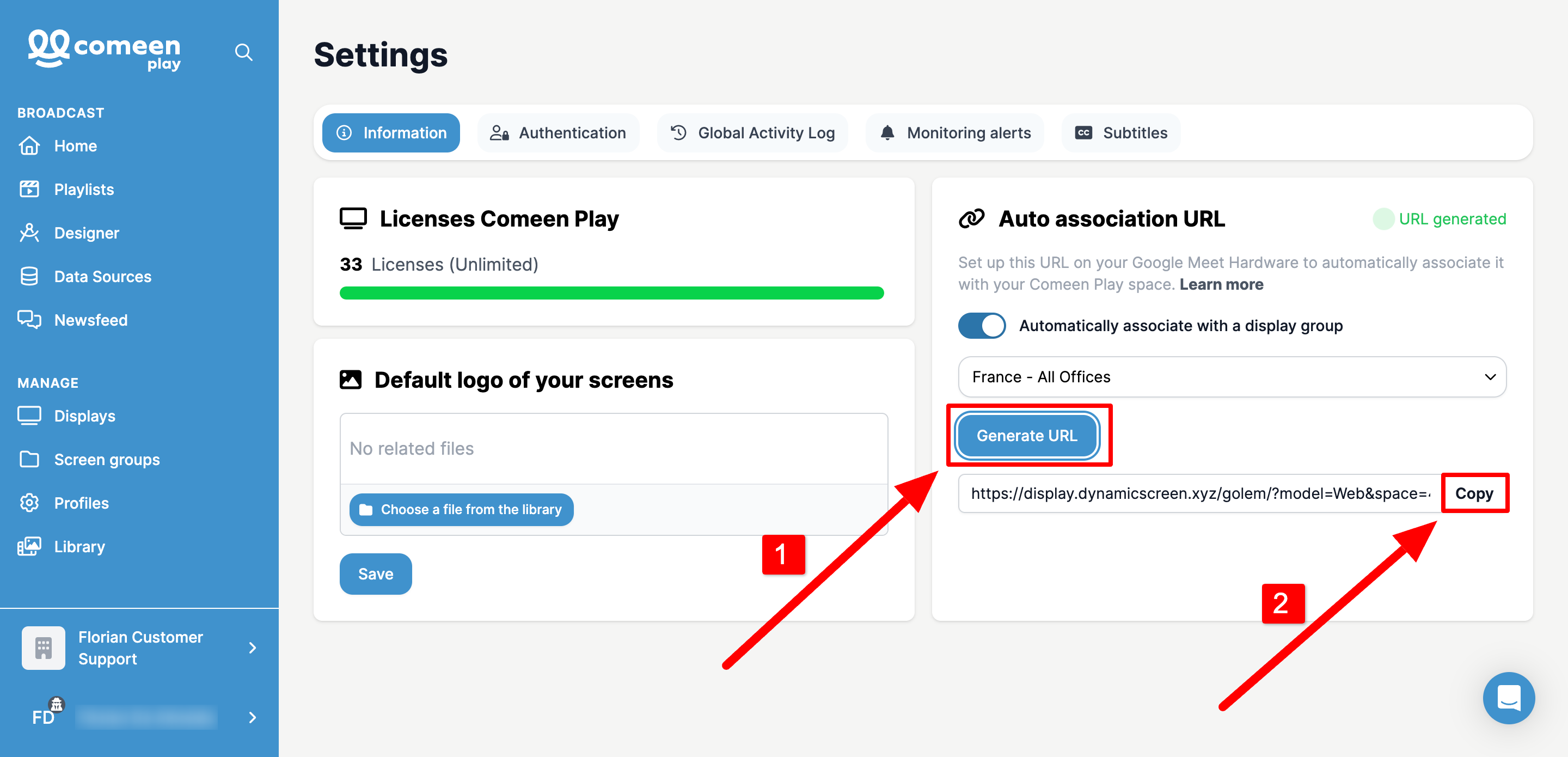The image size is (1568, 757).
Task: Click the Data Sources database icon
Action: [x=29, y=277]
